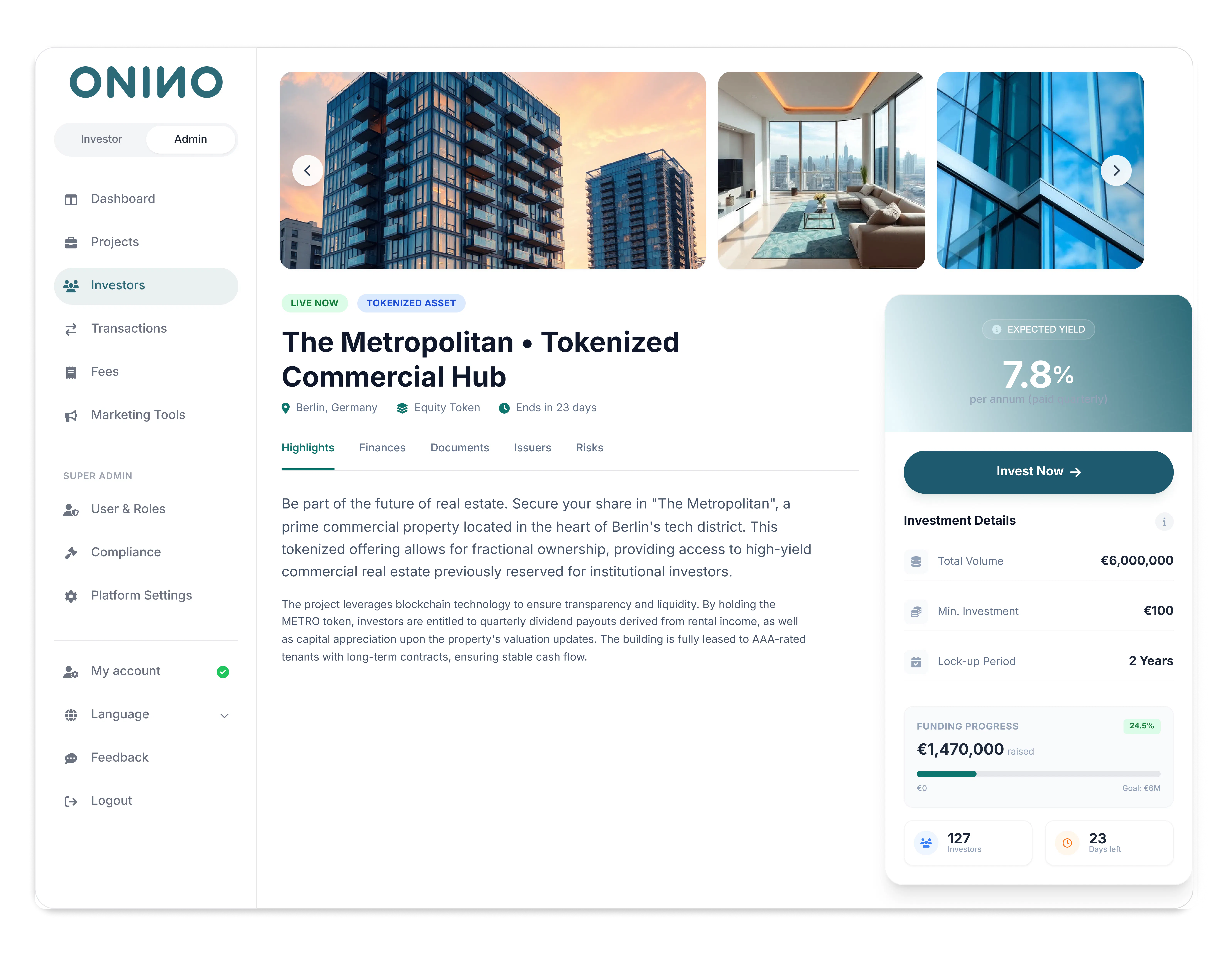Click the funding progress bar
1232x956 pixels.
(x=1039, y=774)
